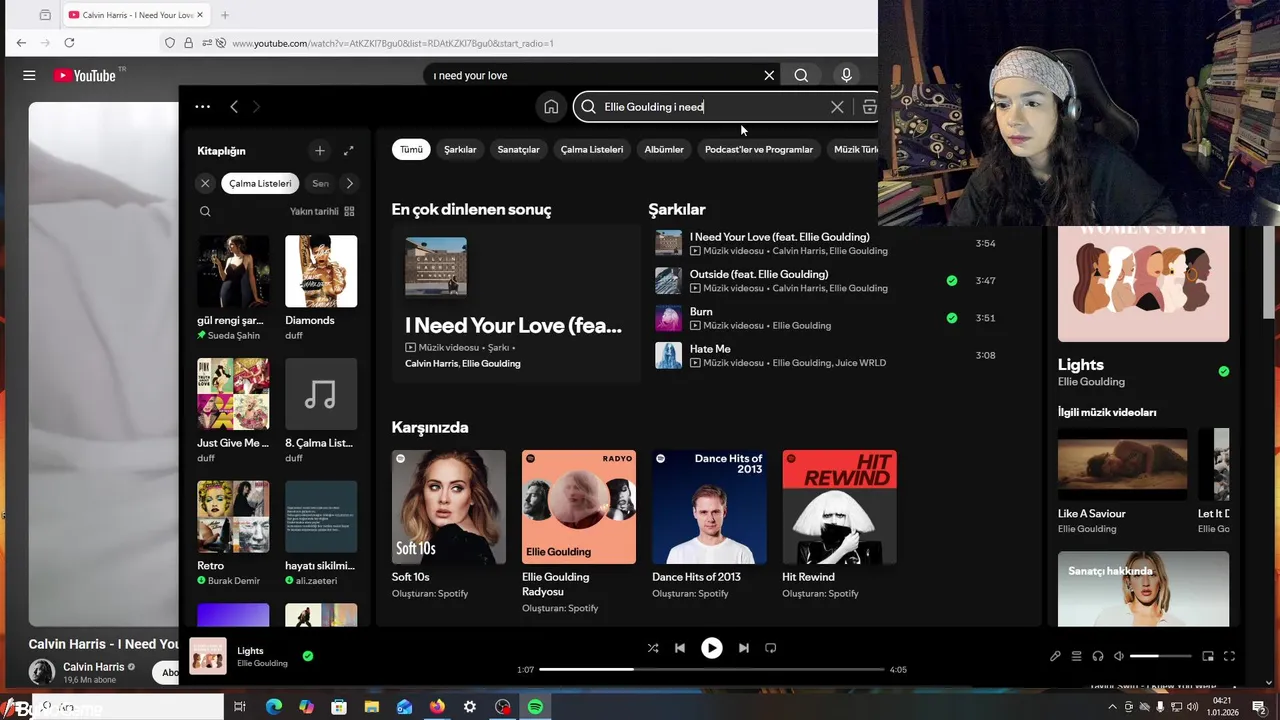Screen dimensions: 1280x720
Task: Open the Yakın tarihli sort dropdown
Action: click(322, 211)
